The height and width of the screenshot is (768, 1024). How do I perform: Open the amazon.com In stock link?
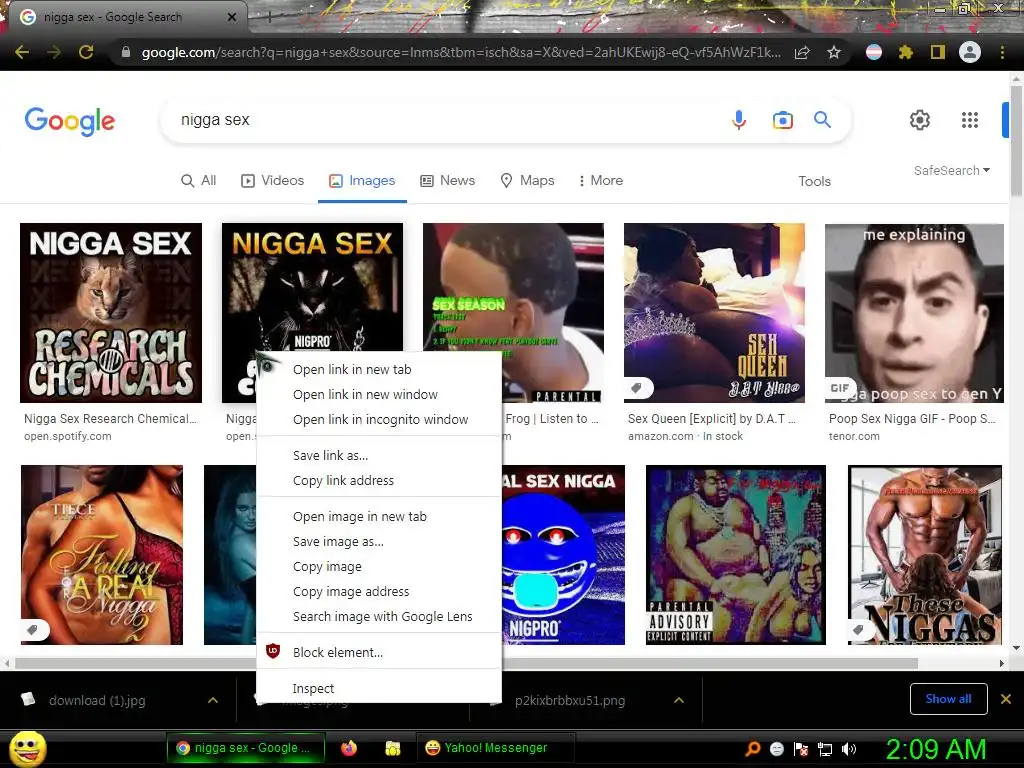[x=685, y=436]
